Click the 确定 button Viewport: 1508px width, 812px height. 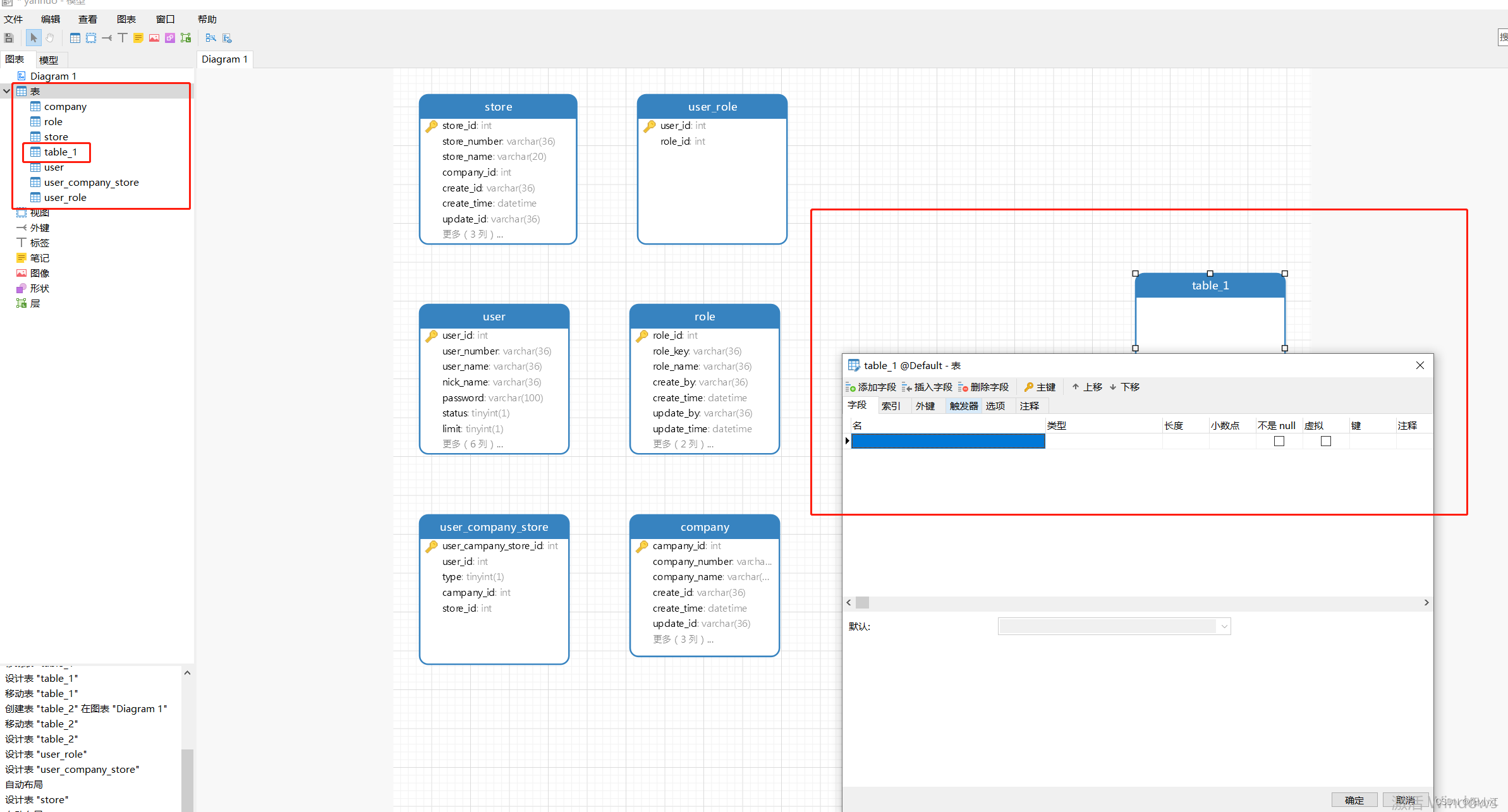click(x=1354, y=800)
